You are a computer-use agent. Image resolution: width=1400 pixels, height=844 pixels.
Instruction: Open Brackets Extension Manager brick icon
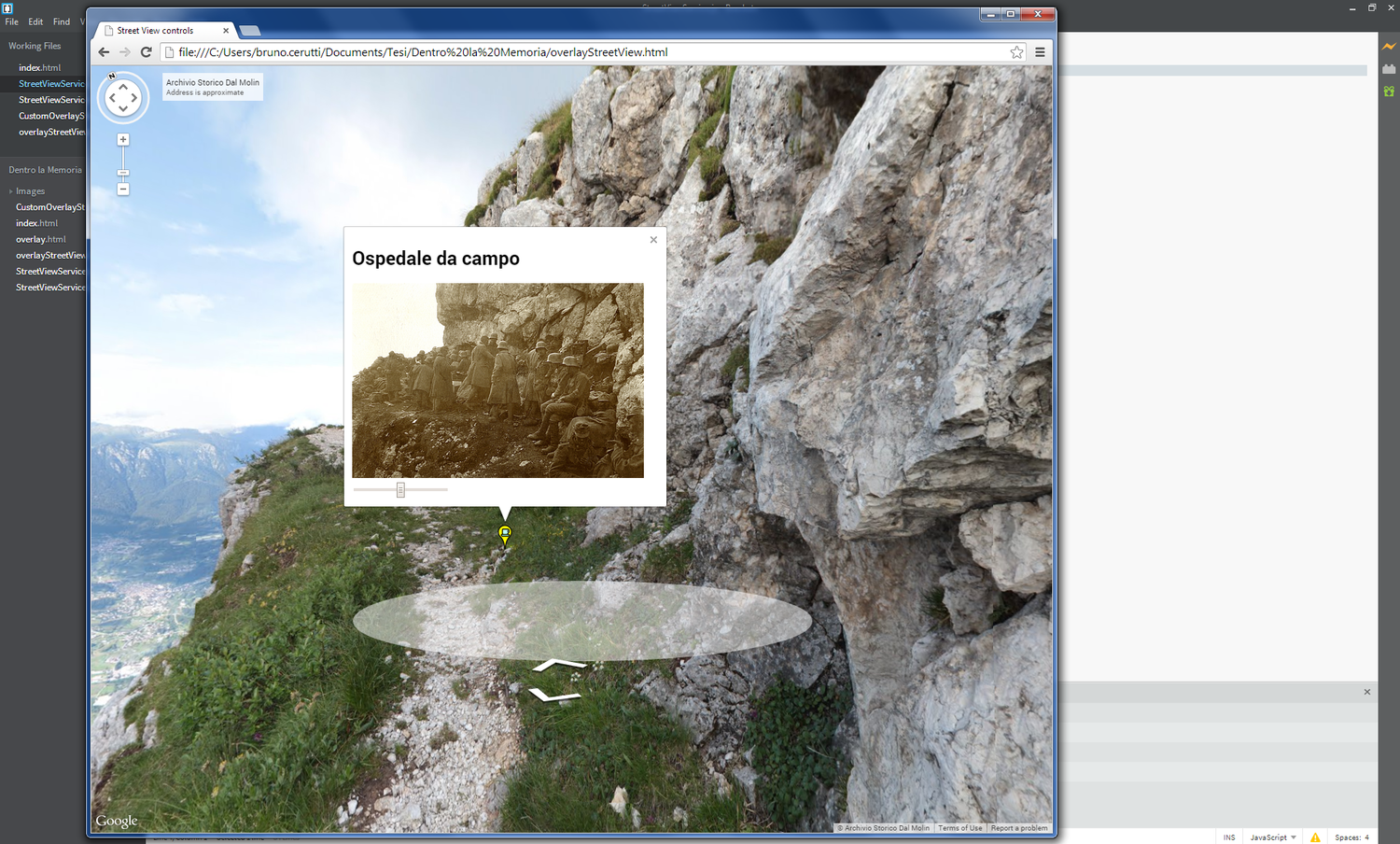pos(1389,68)
